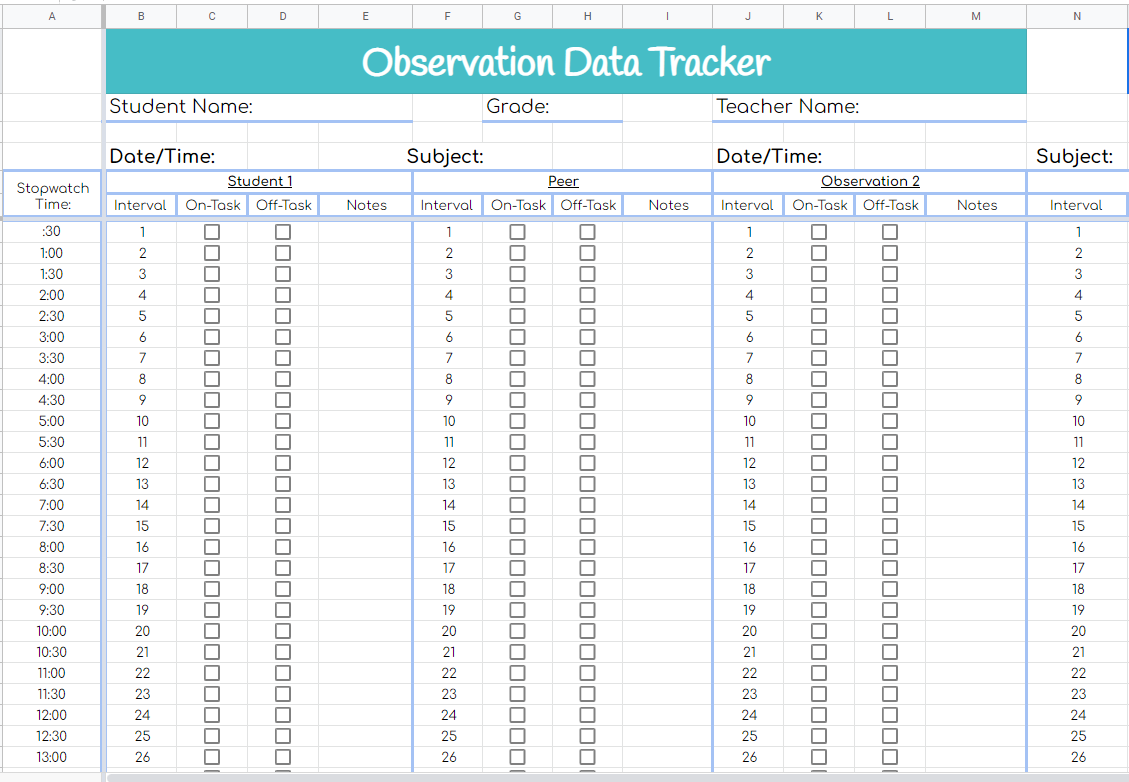Click Peer Notes cell for interval 9

(667, 400)
